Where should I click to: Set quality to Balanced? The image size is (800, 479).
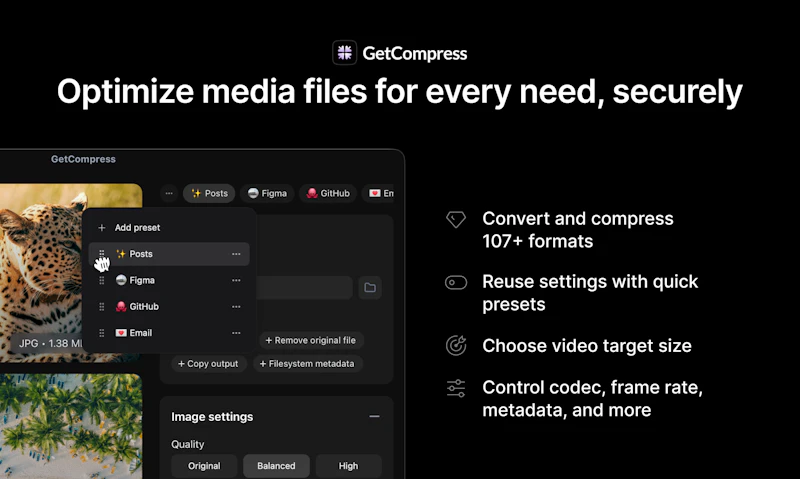click(x=276, y=466)
